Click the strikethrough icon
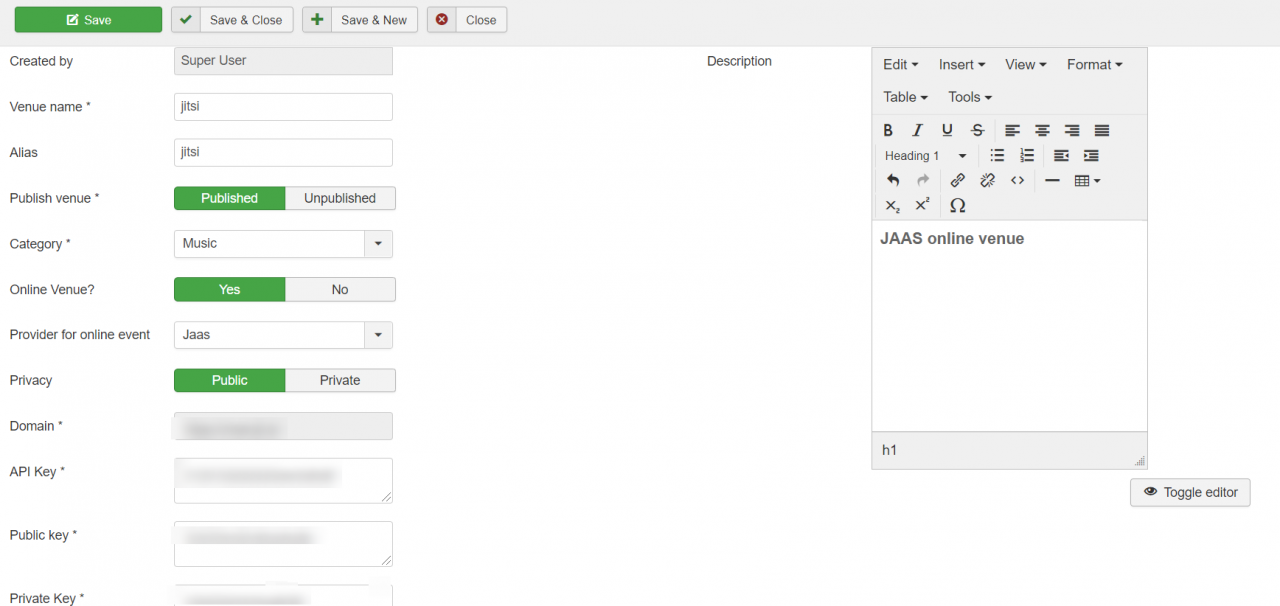The width and height of the screenshot is (1280, 606). tap(978, 131)
